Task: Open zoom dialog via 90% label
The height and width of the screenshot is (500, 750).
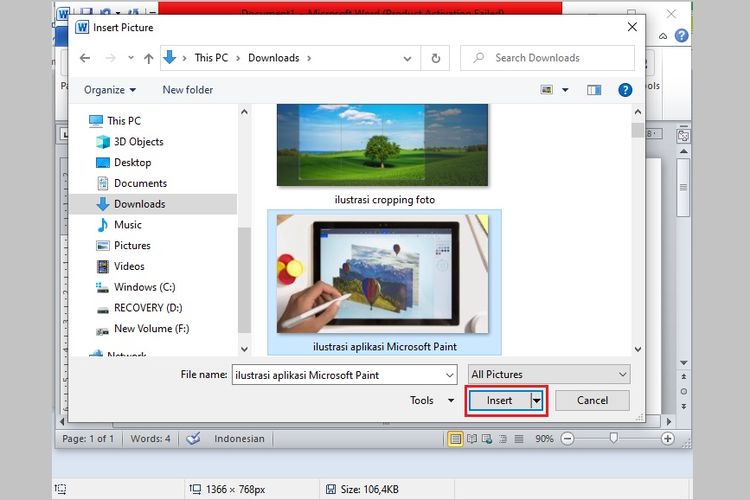Action: [x=544, y=438]
